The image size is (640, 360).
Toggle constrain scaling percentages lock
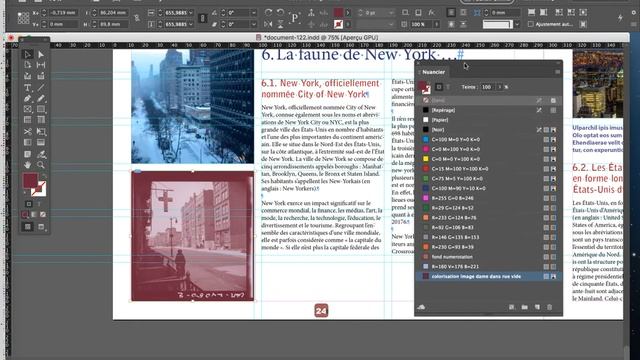tap(202, 18)
